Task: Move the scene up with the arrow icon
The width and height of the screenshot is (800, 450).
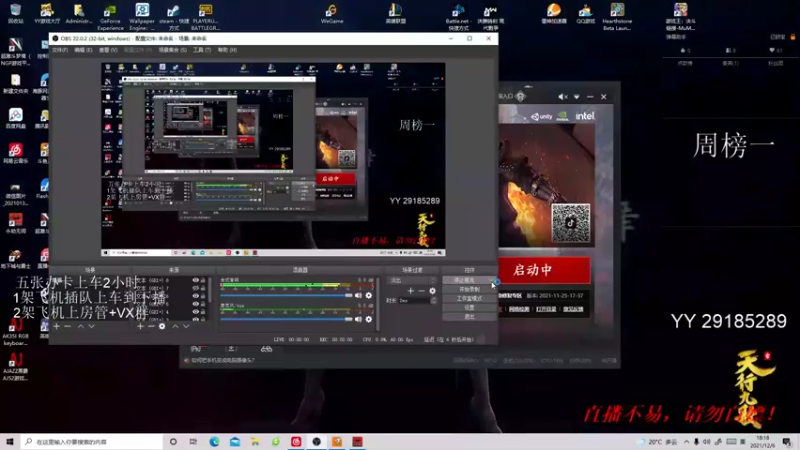Action: pos(81,326)
